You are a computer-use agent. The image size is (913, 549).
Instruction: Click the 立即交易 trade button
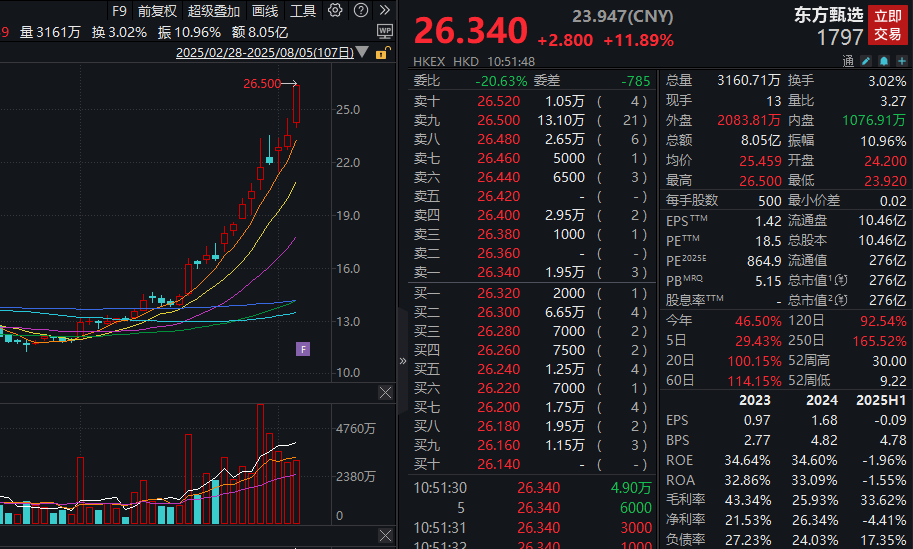tap(887, 25)
